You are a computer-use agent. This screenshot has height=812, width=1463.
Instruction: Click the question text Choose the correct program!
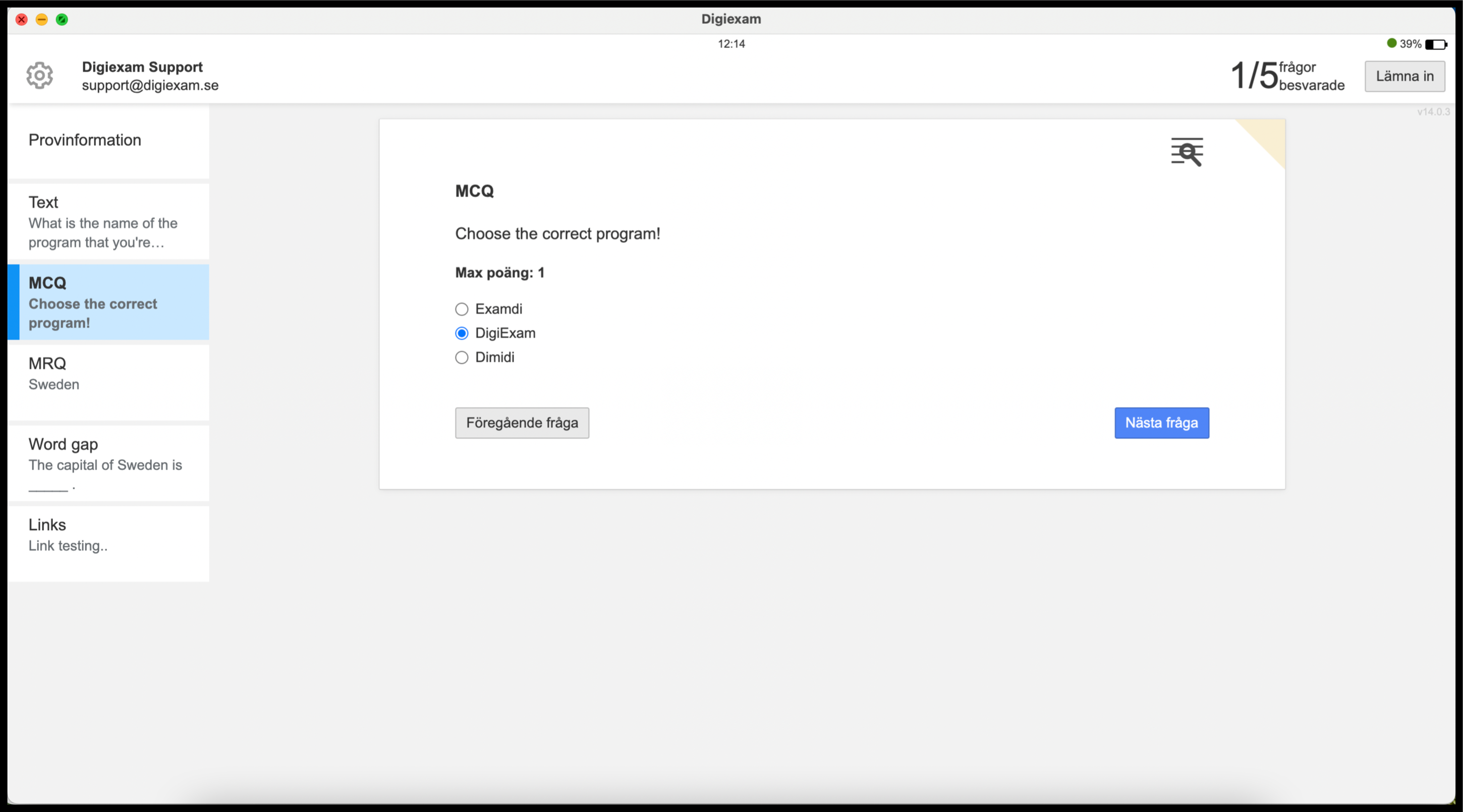tap(558, 234)
